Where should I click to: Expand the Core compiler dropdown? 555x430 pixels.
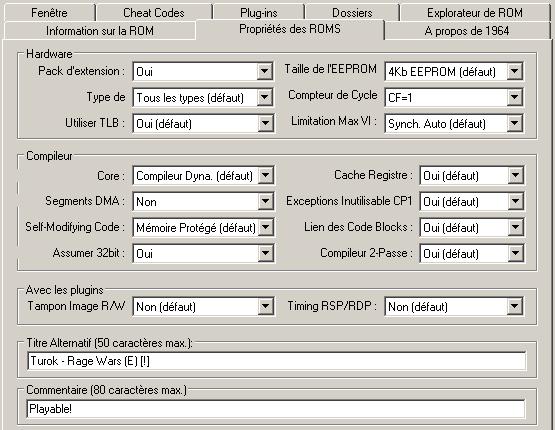pyautogui.click(x=203, y=175)
